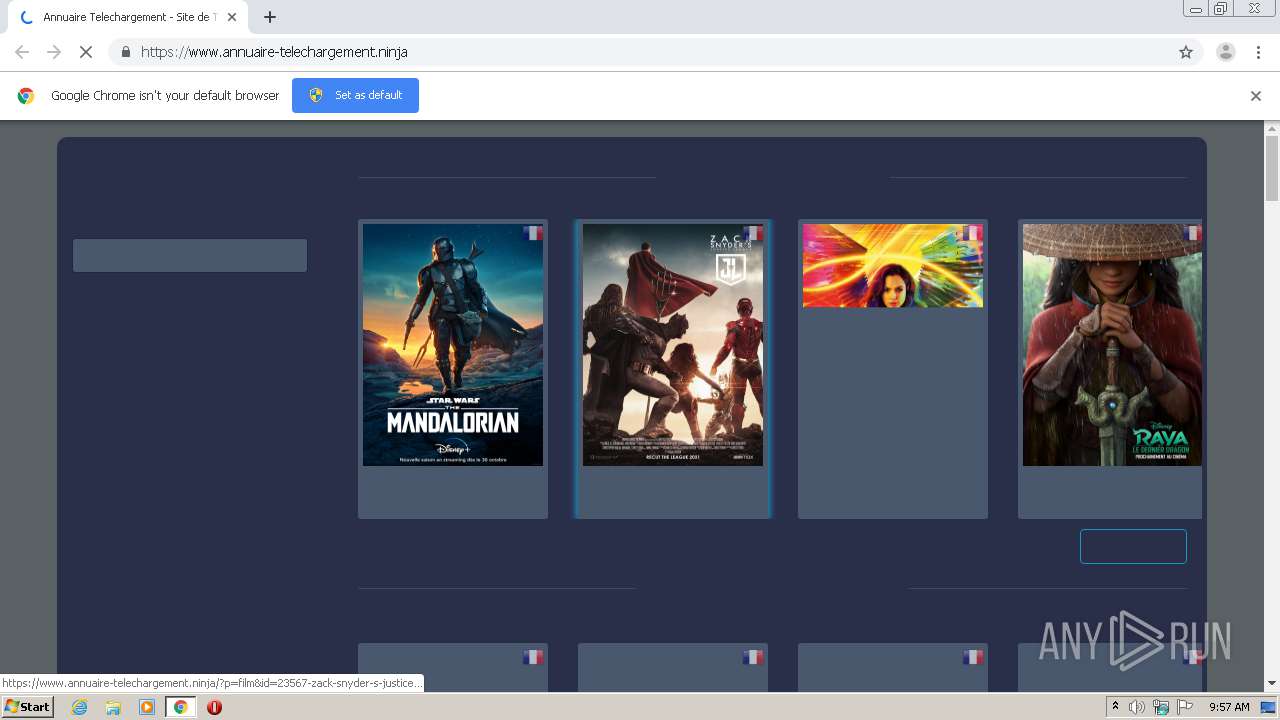Click the taskbar clock 9:57 AM
This screenshot has height=720, width=1280.
click(x=1229, y=707)
